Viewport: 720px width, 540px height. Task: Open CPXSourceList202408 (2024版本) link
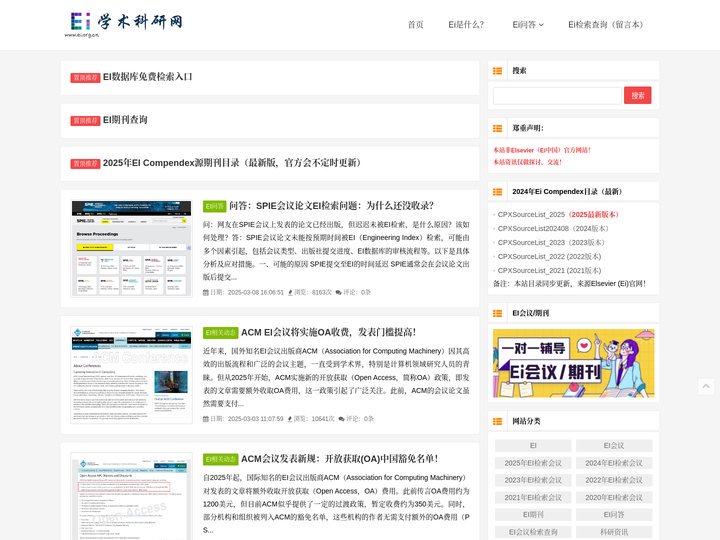tap(554, 229)
